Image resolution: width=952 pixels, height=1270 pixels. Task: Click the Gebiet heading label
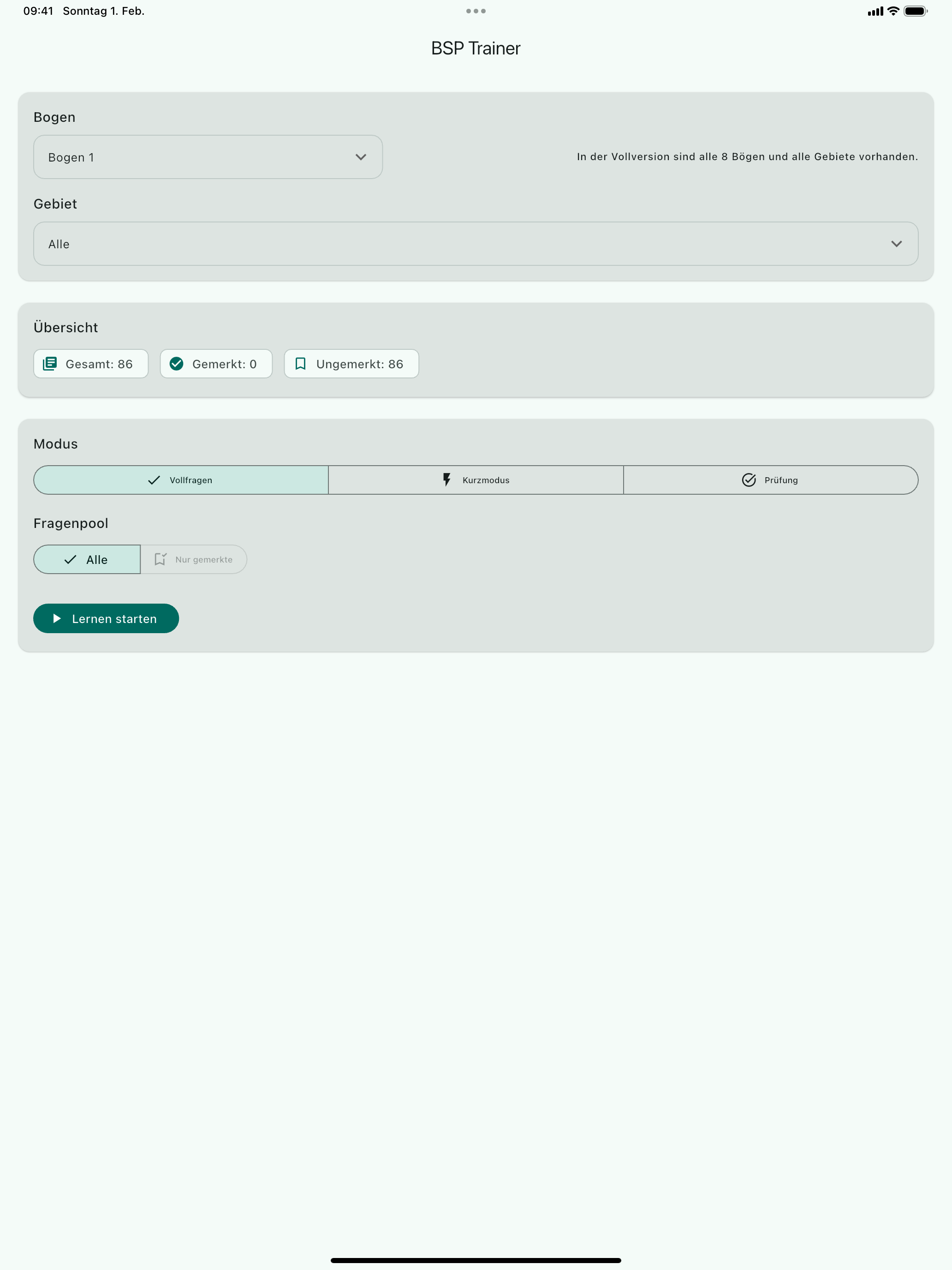(55, 204)
